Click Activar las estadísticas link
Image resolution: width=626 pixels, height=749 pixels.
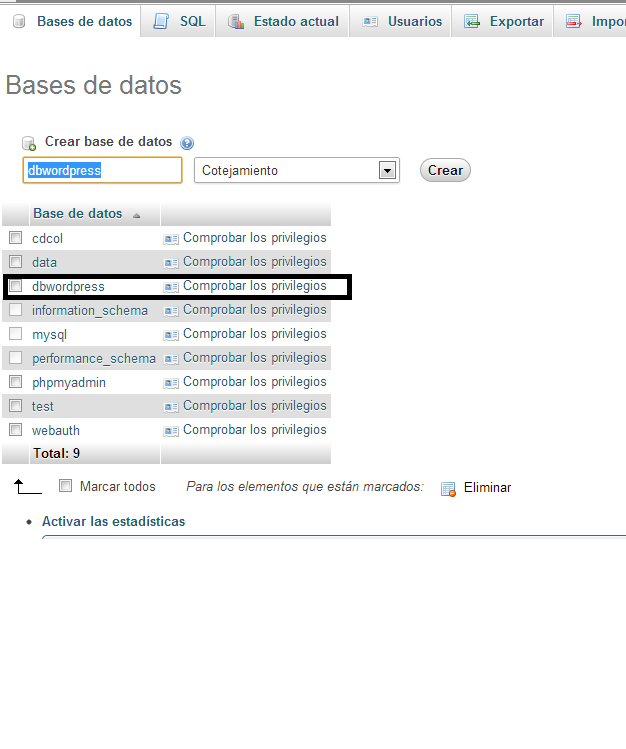click(x=113, y=521)
